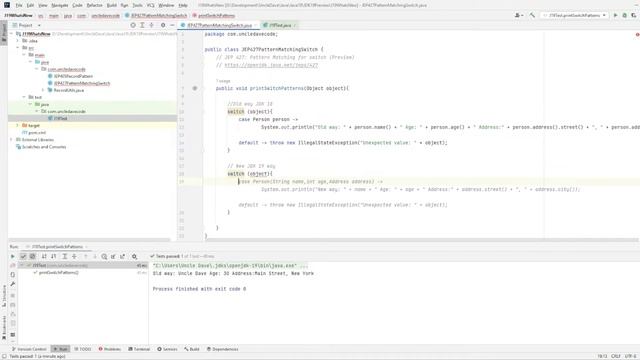Expand the RecordUtils.java node
Image resolution: width=640 pixels, height=360 pixels.
43,90
